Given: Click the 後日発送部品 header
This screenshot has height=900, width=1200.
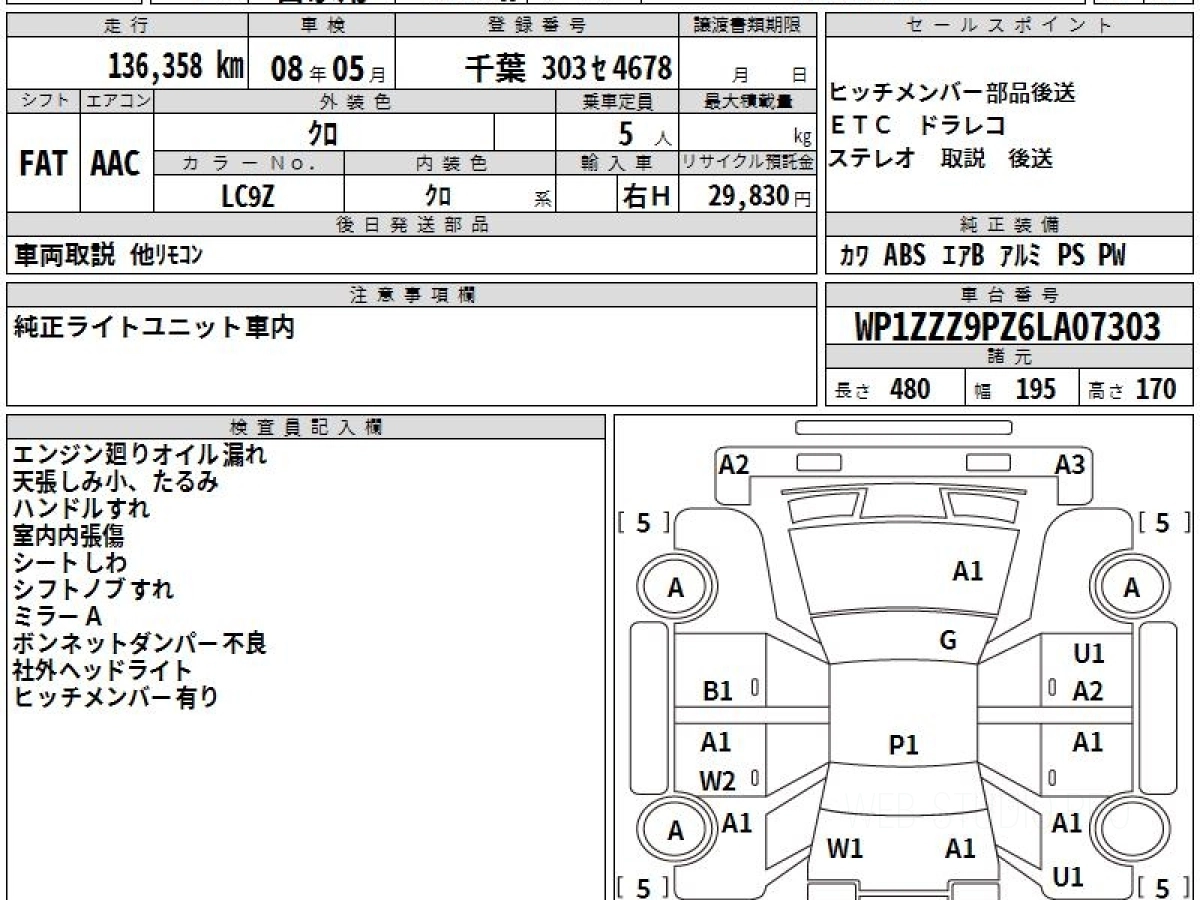Looking at the screenshot, I should point(412,225).
